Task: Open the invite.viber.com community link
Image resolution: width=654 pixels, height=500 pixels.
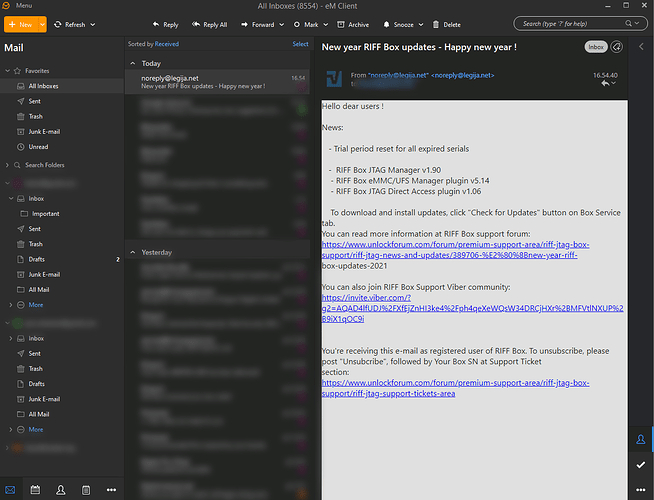Action: pos(473,308)
